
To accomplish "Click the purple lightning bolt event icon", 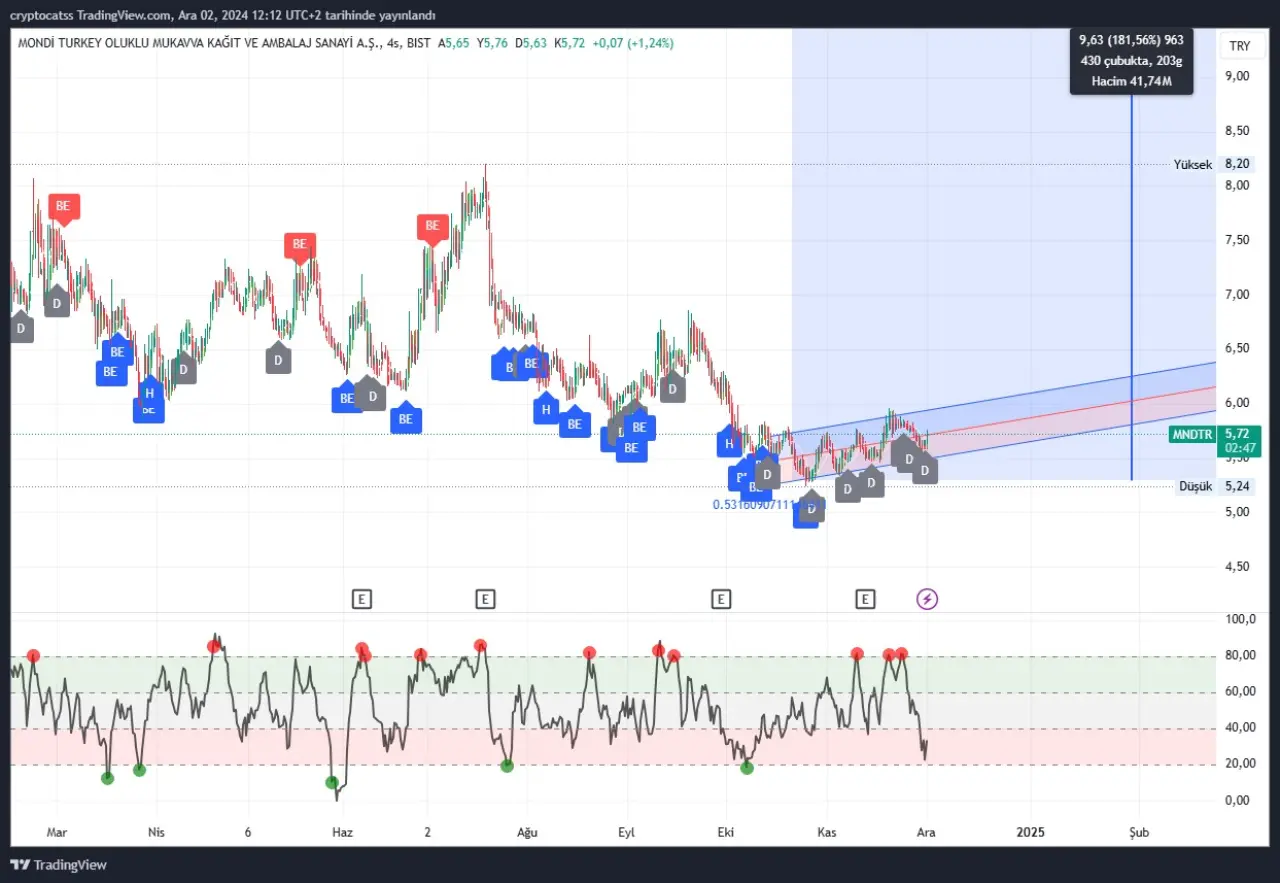I will click(927, 599).
